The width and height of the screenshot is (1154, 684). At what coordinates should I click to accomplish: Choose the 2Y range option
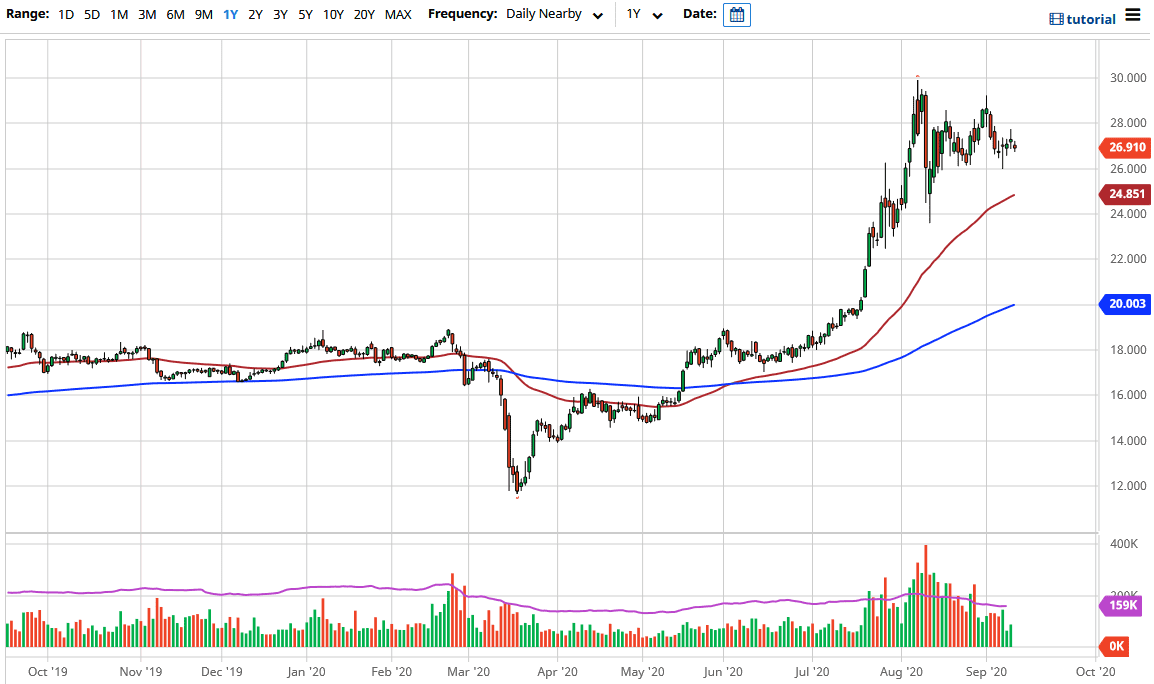click(255, 15)
